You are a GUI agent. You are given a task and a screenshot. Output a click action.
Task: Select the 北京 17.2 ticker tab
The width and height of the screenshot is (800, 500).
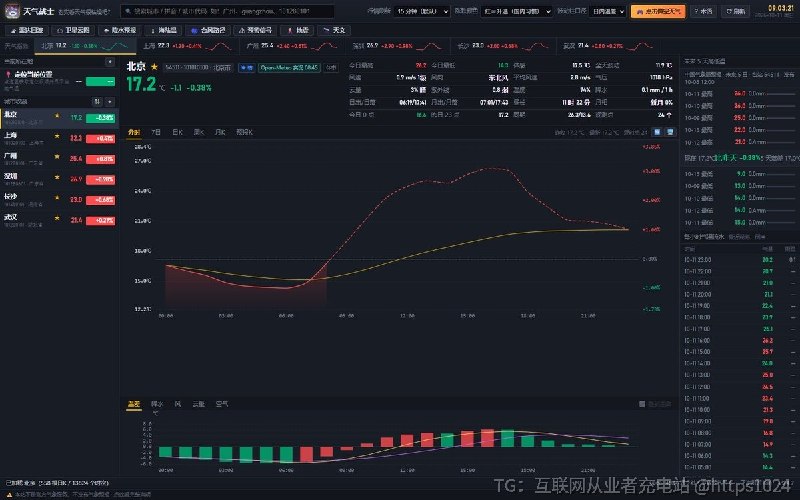pyautogui.click(x=85, y=46)
